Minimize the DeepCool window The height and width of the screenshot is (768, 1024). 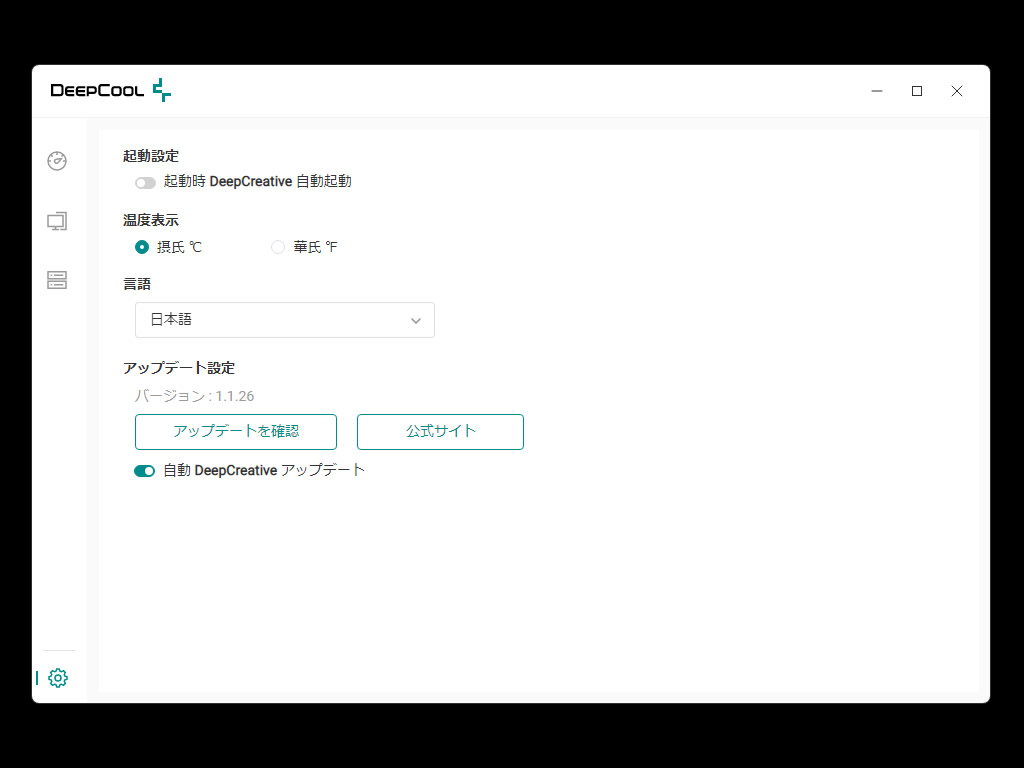pos(877,91)
